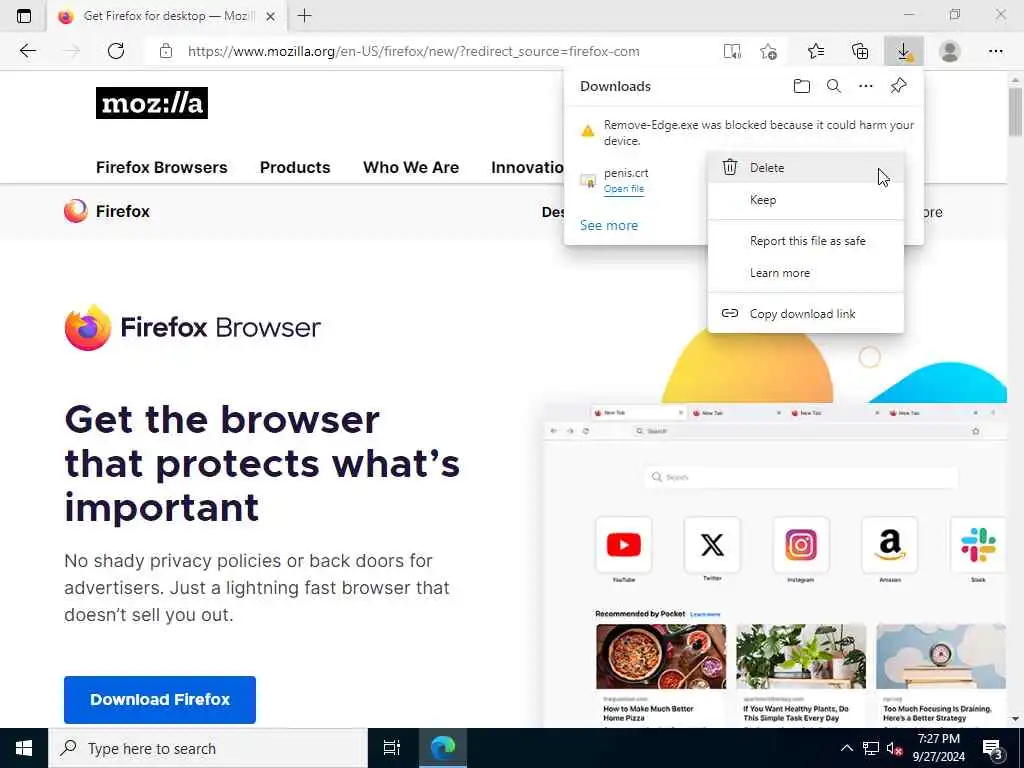Open Edge Settings and more menu
This screenshot has height=768, width=1024.
click(995, 51)
